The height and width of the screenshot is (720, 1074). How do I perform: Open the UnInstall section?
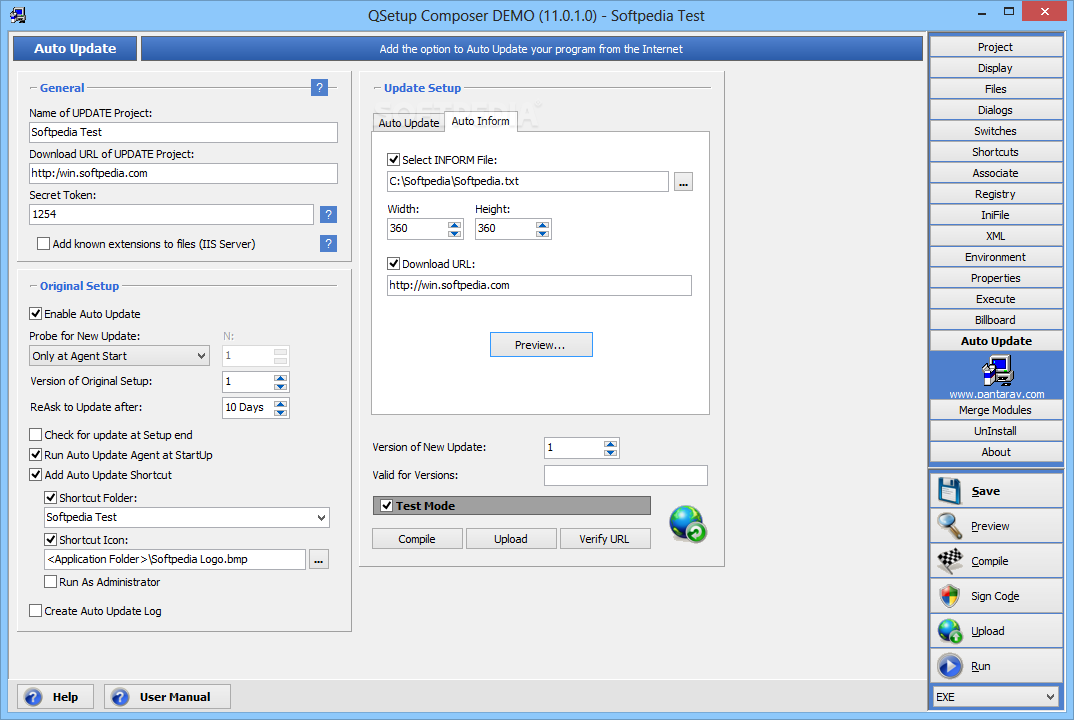pyautogui.click(x=995, y=432)
